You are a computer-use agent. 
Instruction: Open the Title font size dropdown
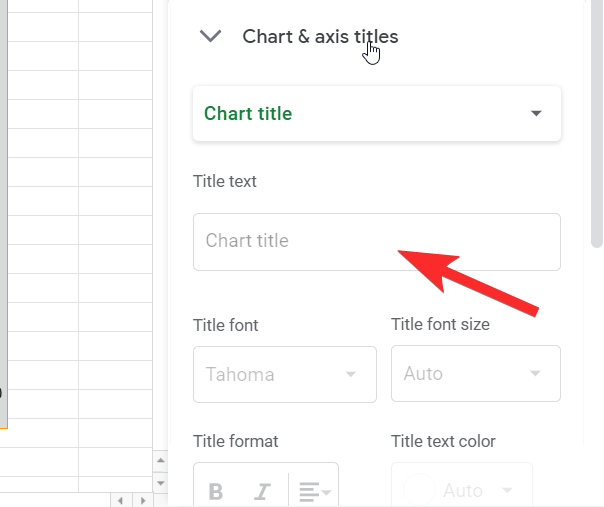pos(475,374)
